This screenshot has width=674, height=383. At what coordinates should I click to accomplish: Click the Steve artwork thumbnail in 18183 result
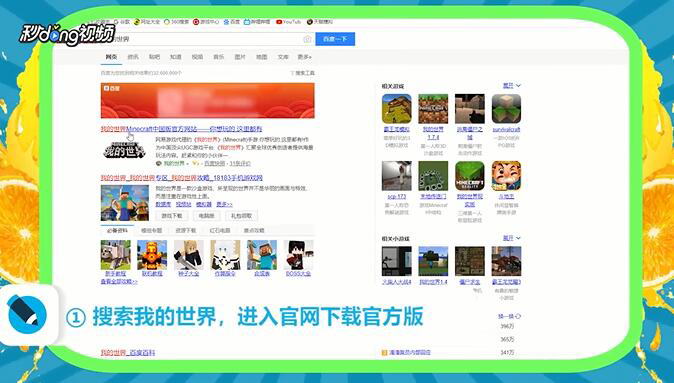[x=125, y=203]
